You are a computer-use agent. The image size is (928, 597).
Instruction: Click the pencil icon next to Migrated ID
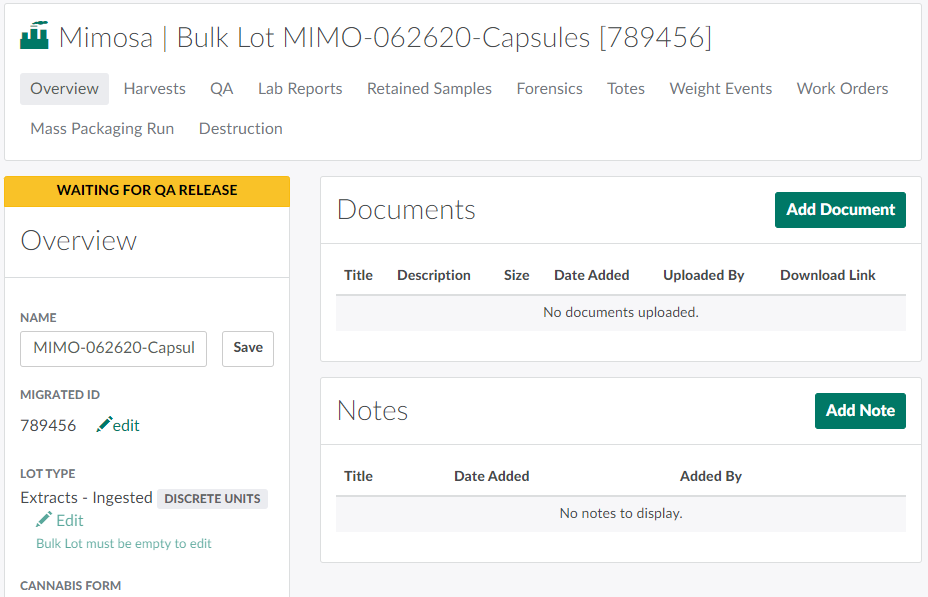point(104,425)
